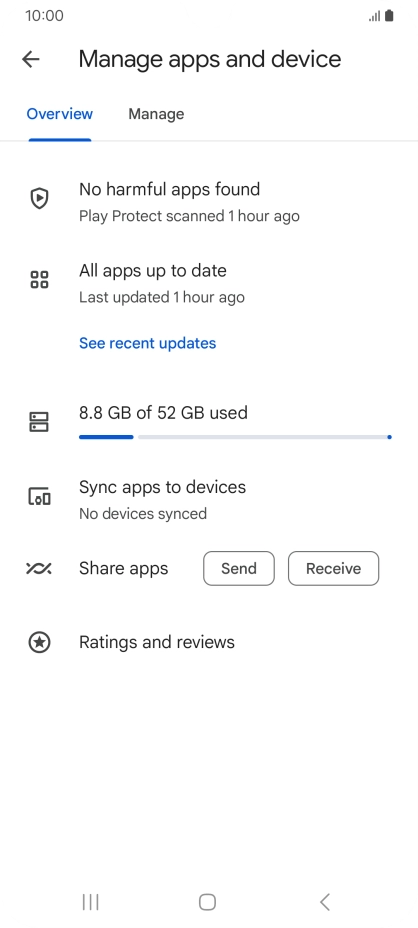Viewport: 418px width, 928px height.
Task: Tap the Share apps icon
Action: click(39, 569)
